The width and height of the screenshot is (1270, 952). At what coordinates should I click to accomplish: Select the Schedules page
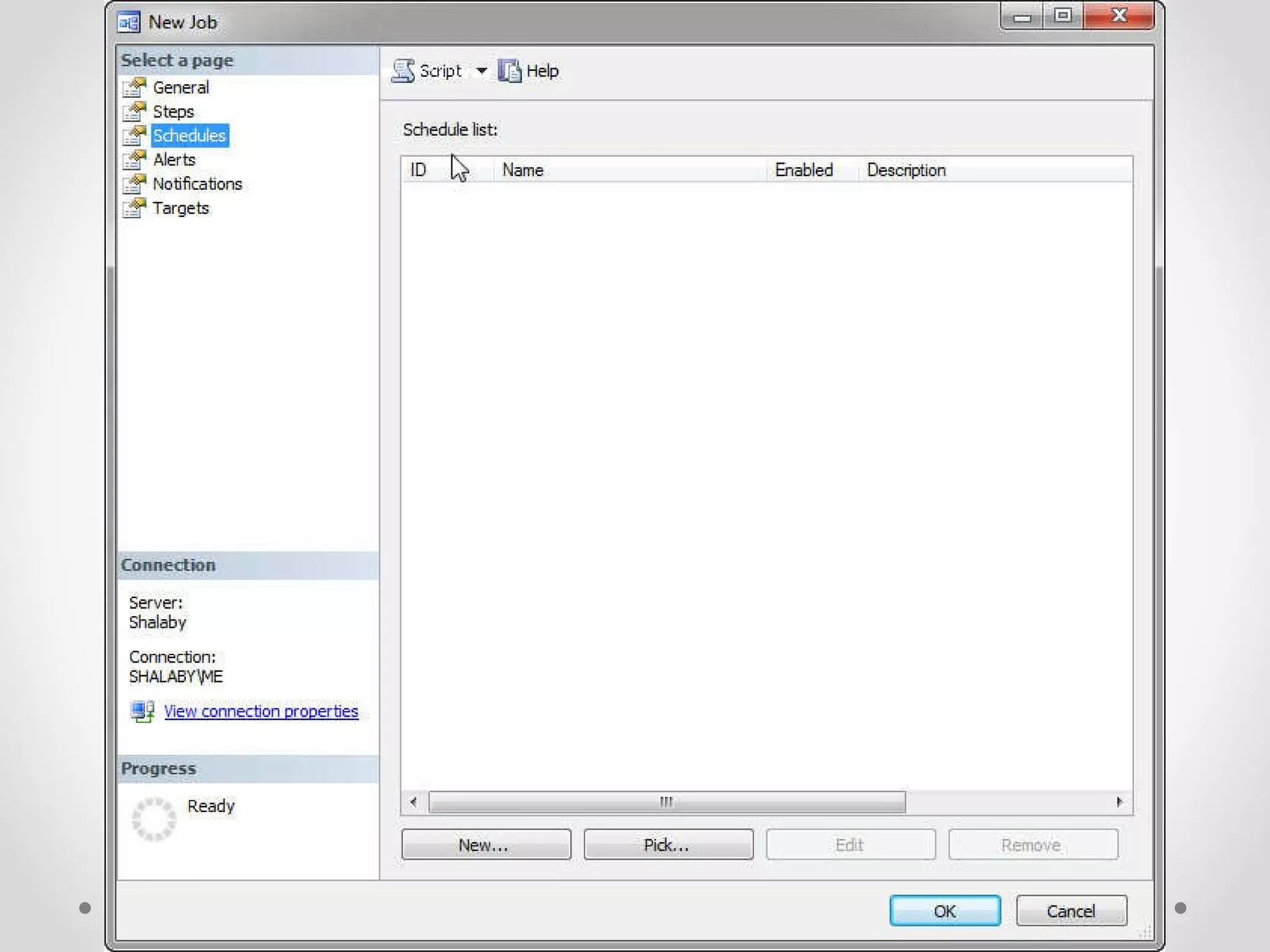coord(189,136)
